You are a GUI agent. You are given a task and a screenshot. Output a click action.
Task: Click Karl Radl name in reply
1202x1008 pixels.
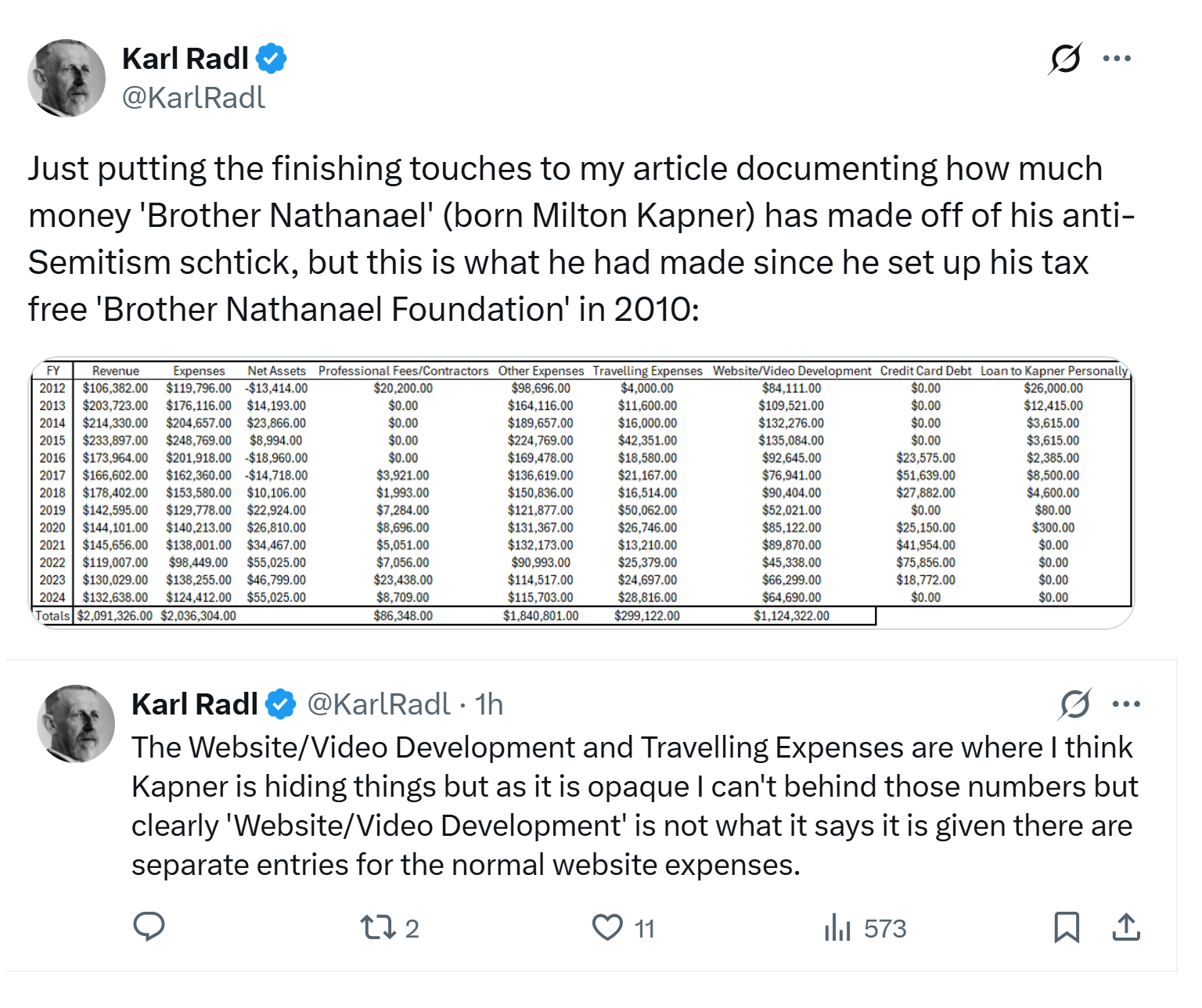pyautogui.click(x=195, y=704)
